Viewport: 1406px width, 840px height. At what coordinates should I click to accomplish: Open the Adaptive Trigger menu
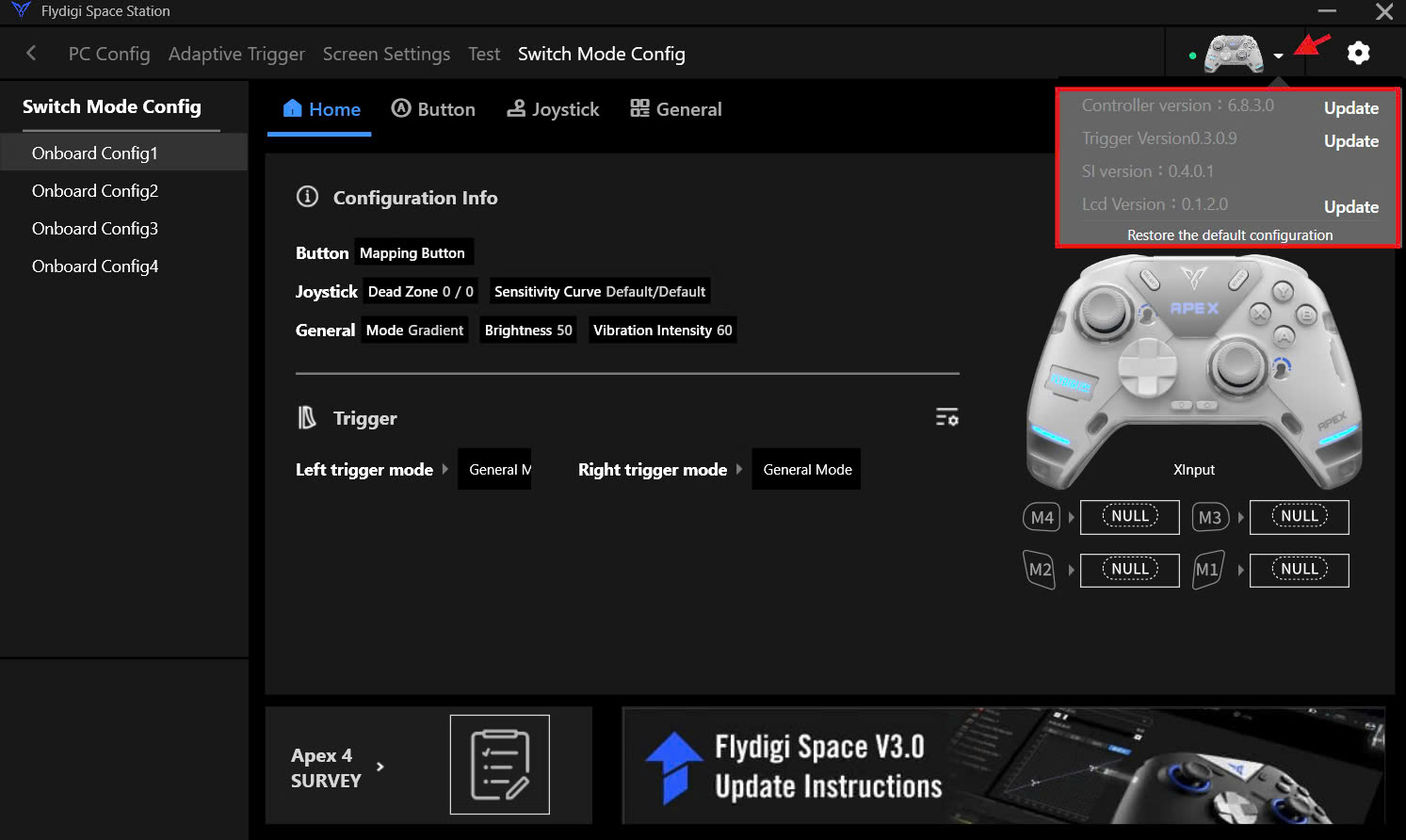point(236,54)
